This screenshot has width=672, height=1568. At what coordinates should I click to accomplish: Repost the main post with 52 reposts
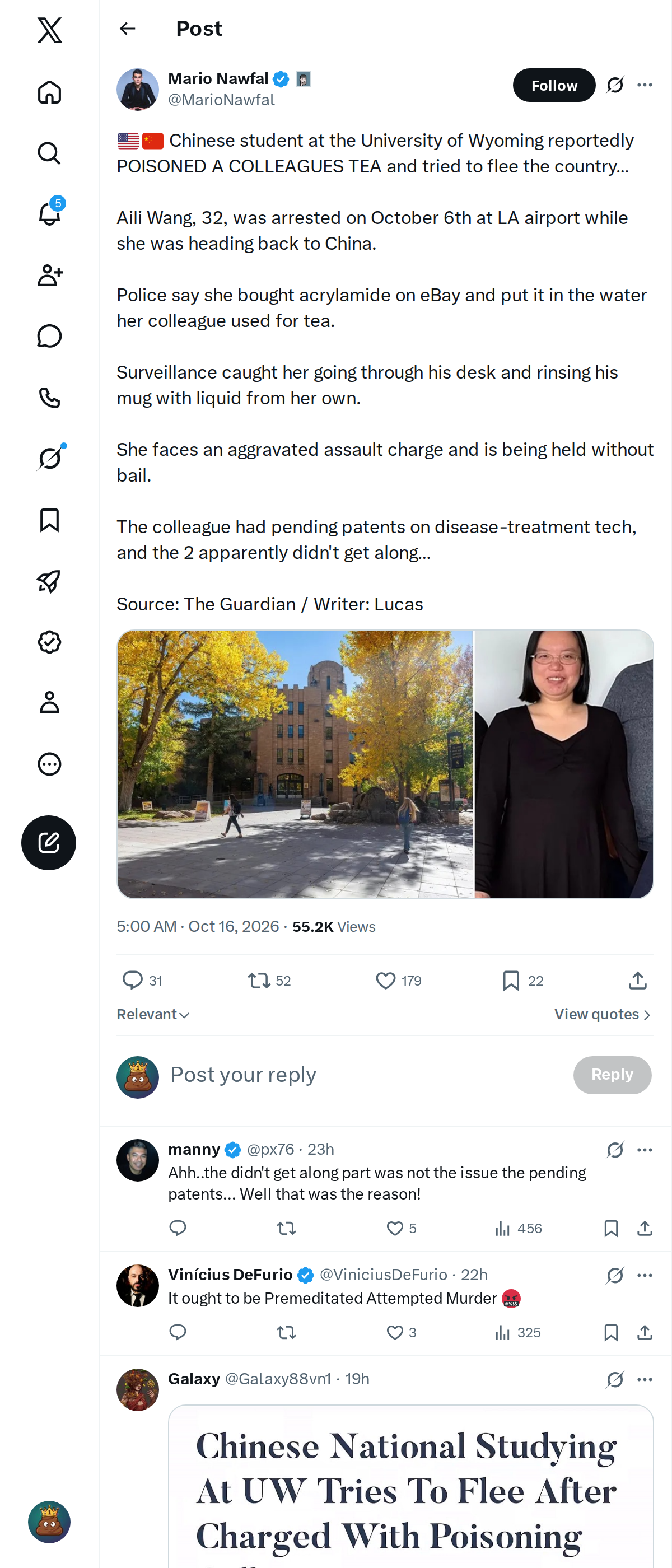tap(269, 980)
